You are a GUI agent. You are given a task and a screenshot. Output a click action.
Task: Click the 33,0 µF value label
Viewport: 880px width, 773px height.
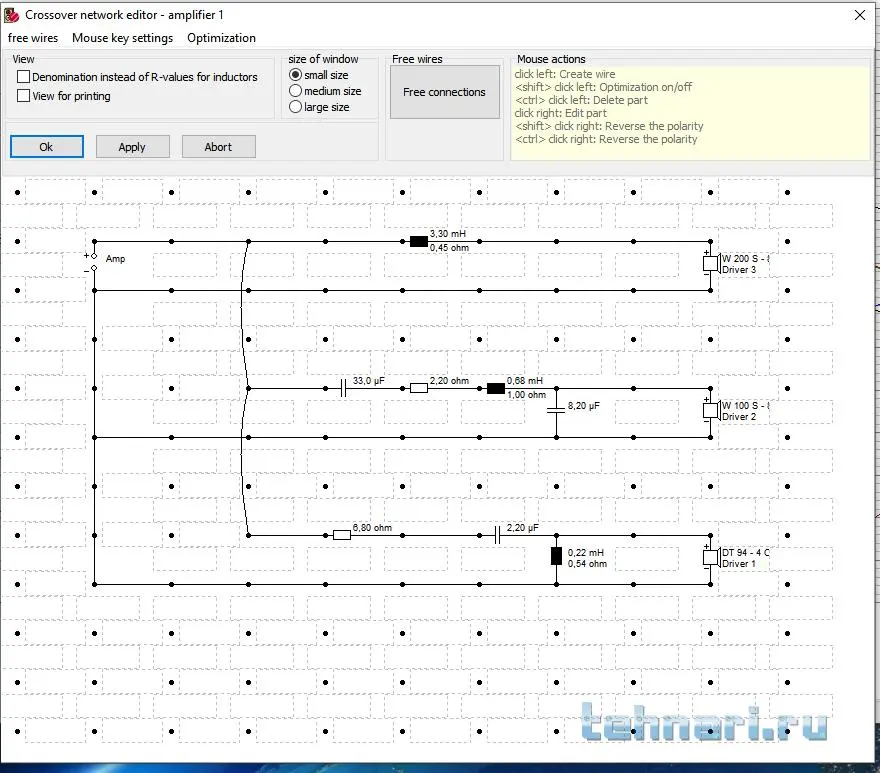coord(368,381)
